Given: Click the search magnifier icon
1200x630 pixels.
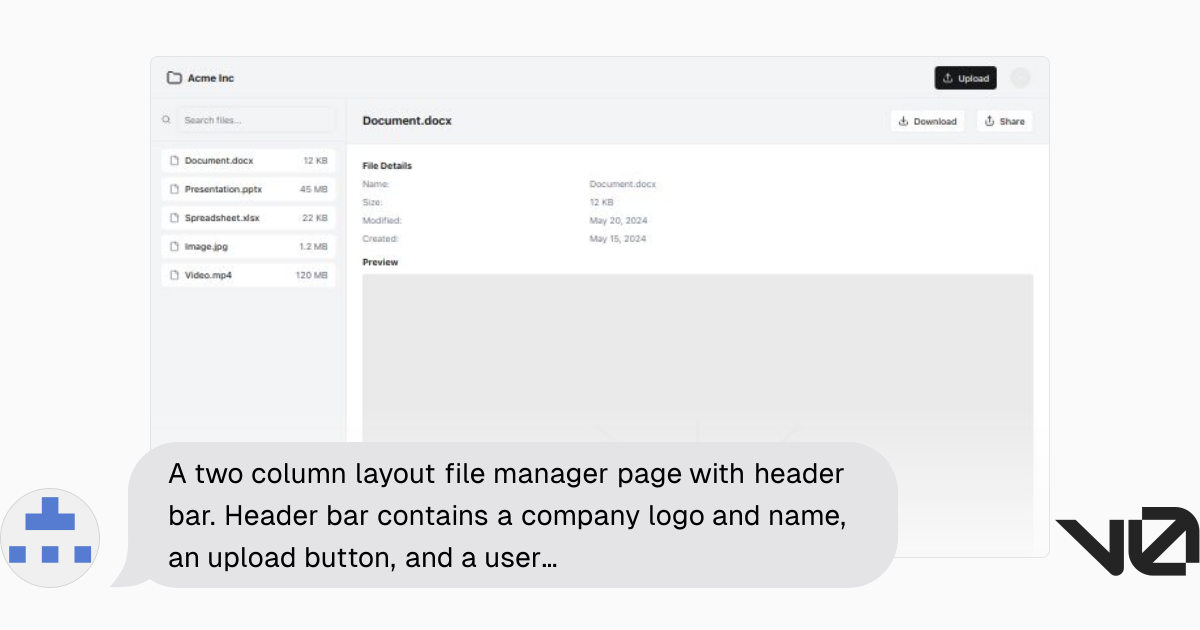Looking at the screenshot, I should [166, 120].
